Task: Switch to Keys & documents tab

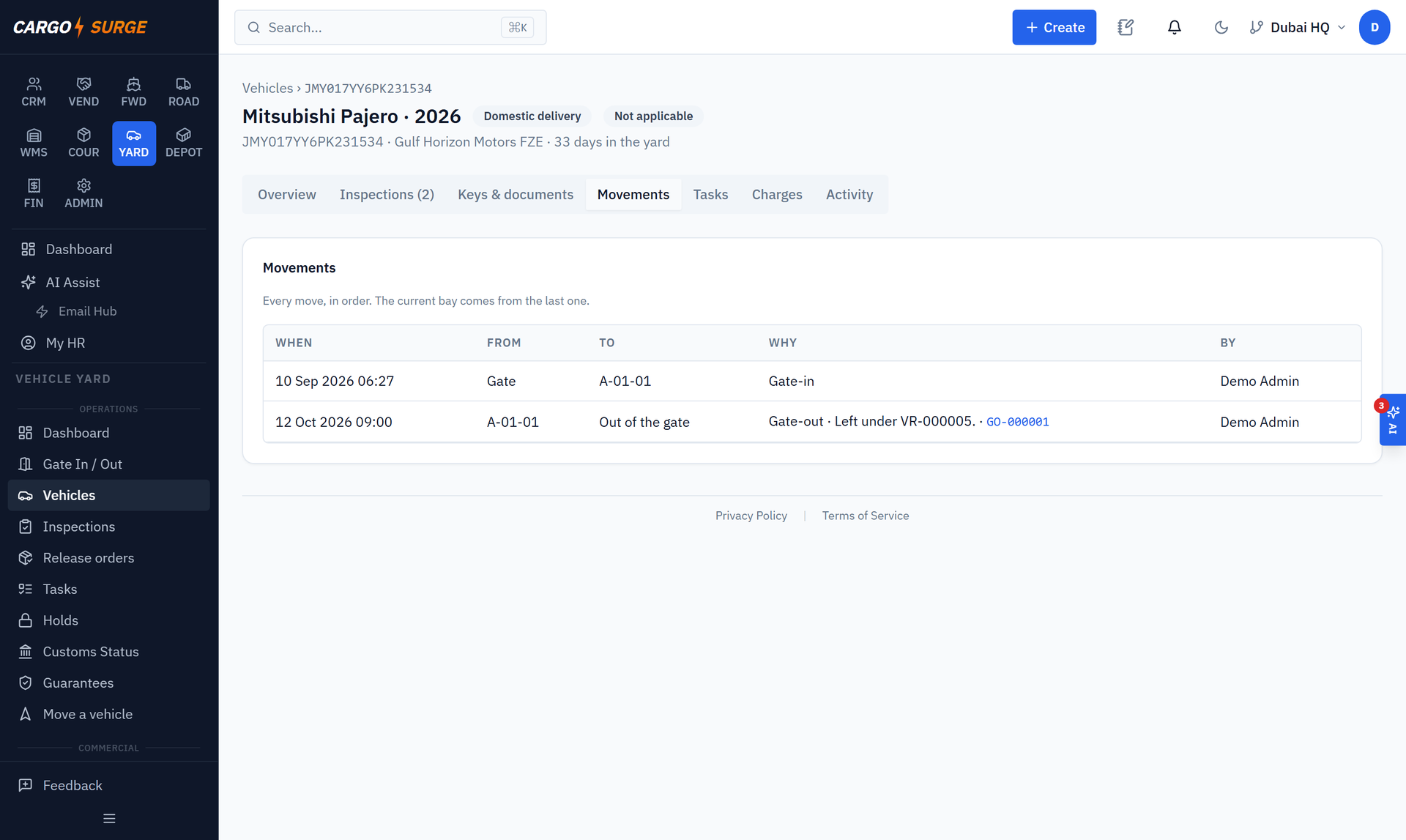Action: tap(516, 194)
